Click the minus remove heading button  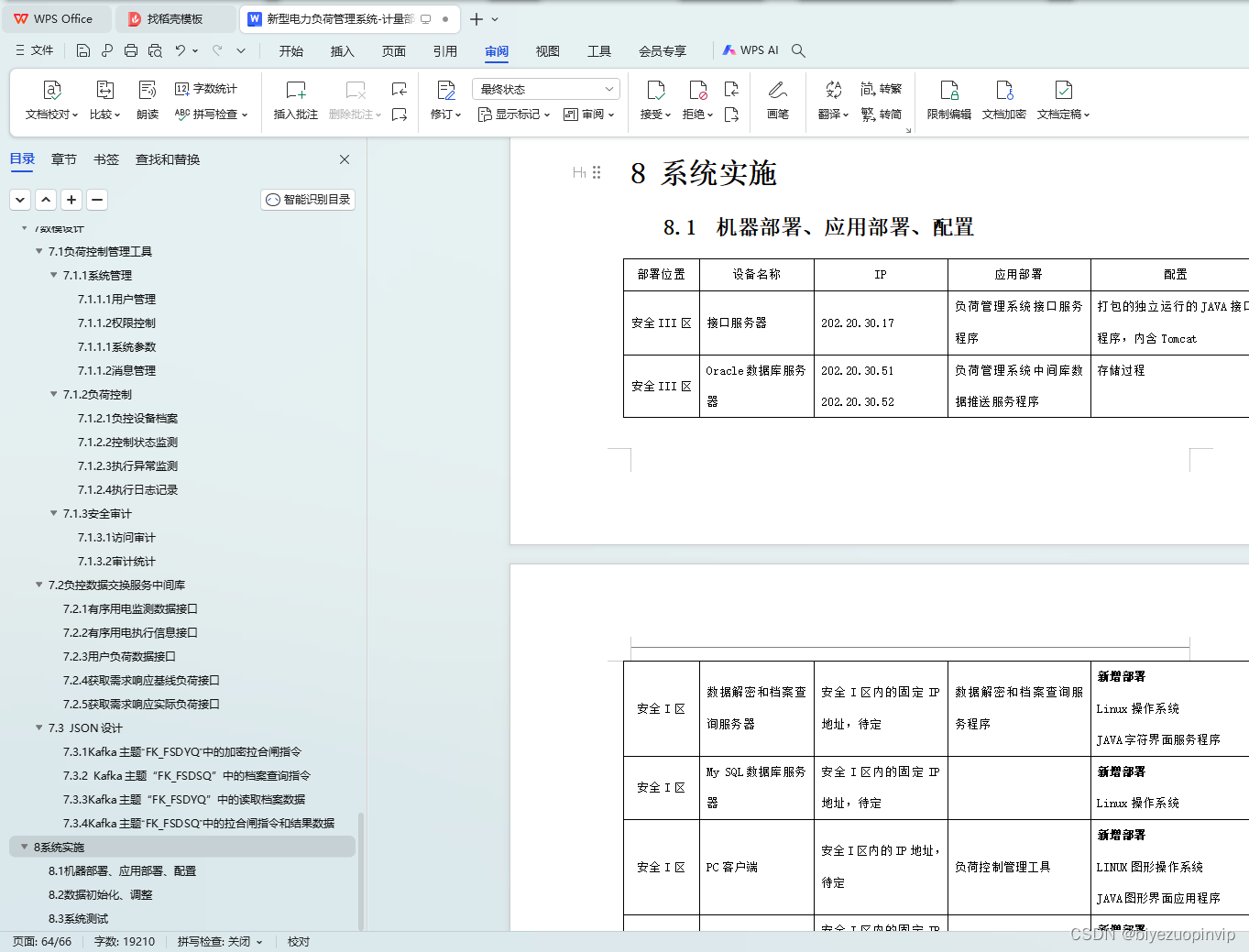[x=97, y=200]
